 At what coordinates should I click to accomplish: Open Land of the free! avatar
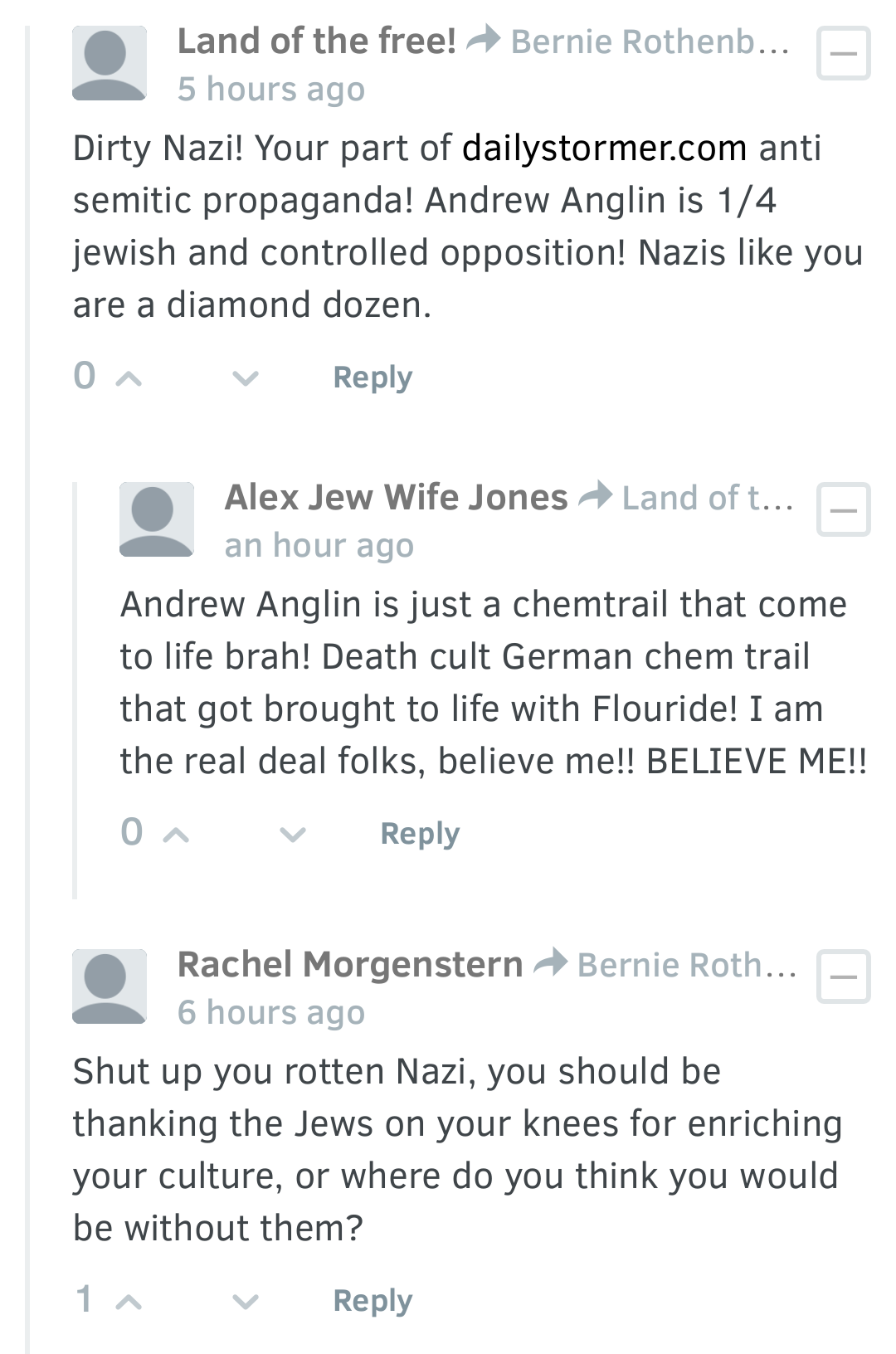click(x=110, y=63)
